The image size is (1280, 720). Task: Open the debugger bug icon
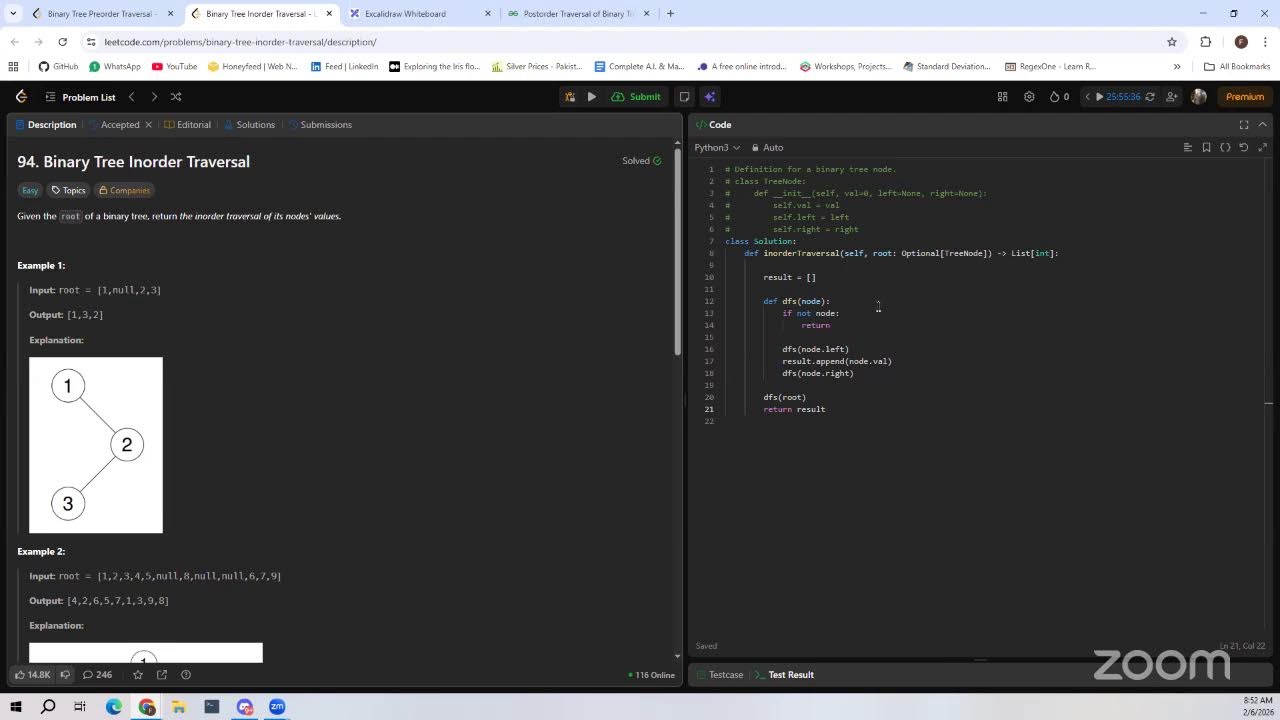pos(570,97)
